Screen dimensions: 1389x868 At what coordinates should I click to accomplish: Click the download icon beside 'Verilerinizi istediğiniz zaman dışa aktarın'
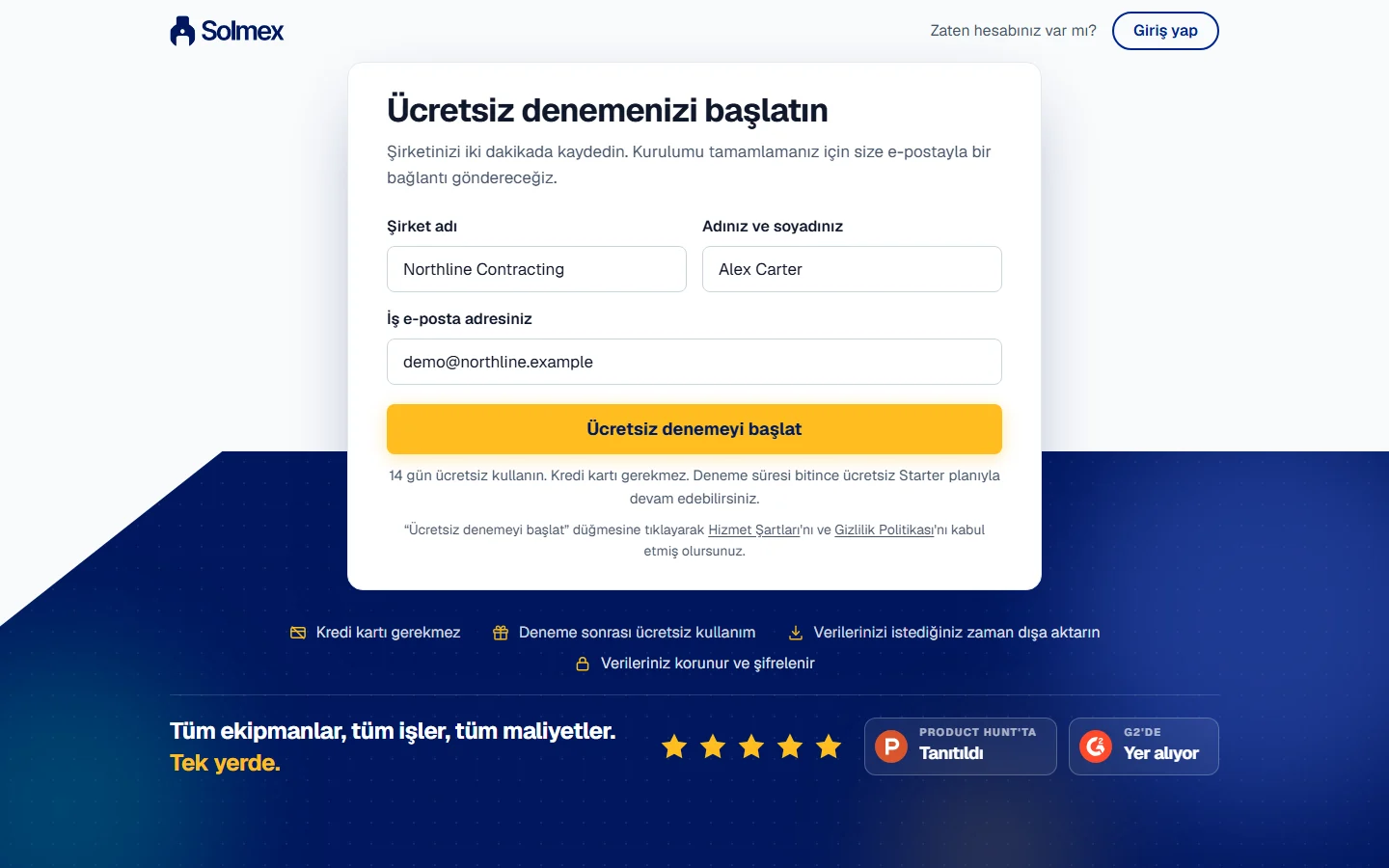pyautogui.click(x=796, y=633)
